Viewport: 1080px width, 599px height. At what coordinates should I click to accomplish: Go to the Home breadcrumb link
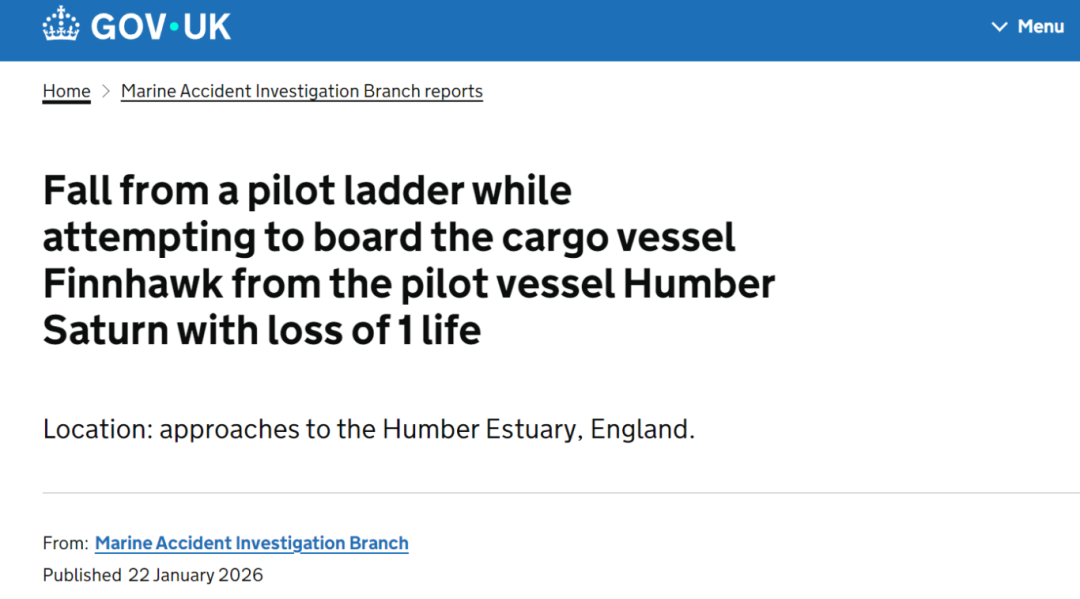coord(66,91)
